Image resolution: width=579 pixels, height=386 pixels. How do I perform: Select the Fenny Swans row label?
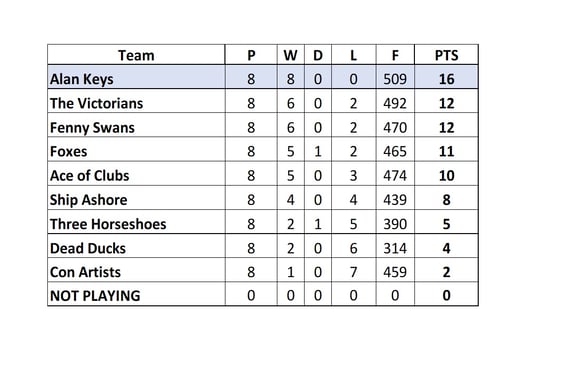(x=92, y=127)
